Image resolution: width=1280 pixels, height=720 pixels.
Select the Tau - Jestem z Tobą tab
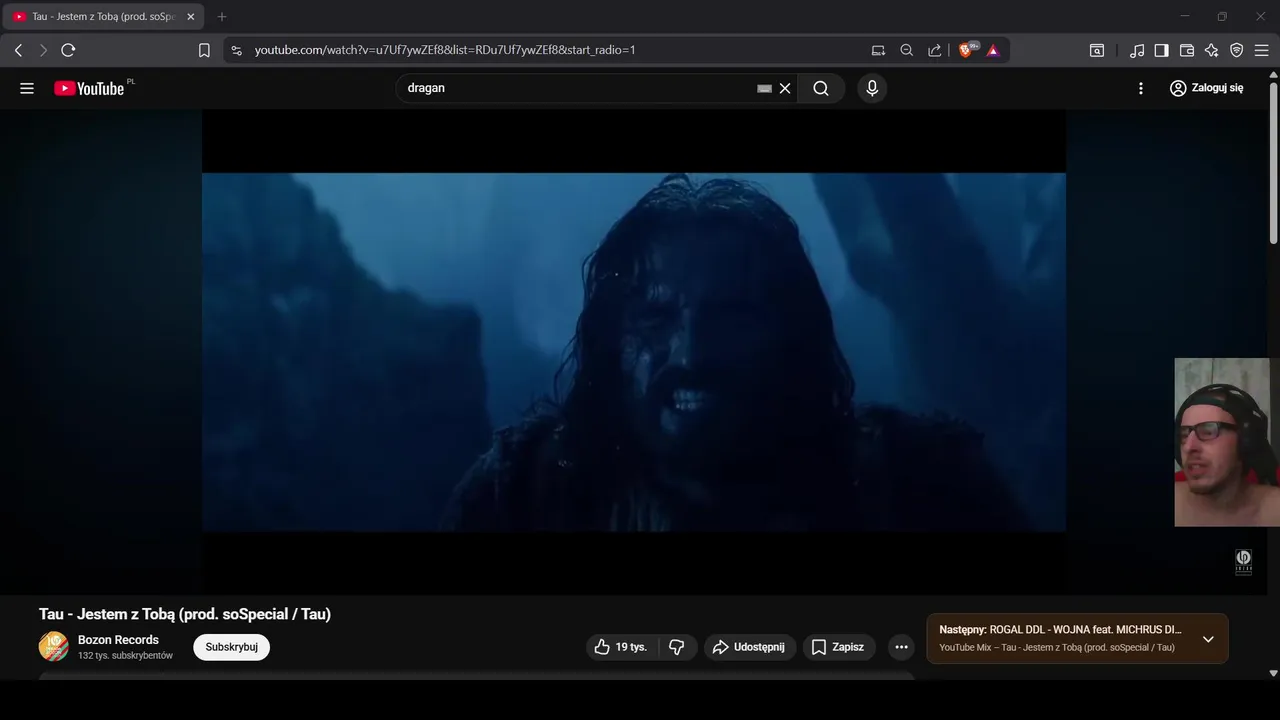coord(102,17)
